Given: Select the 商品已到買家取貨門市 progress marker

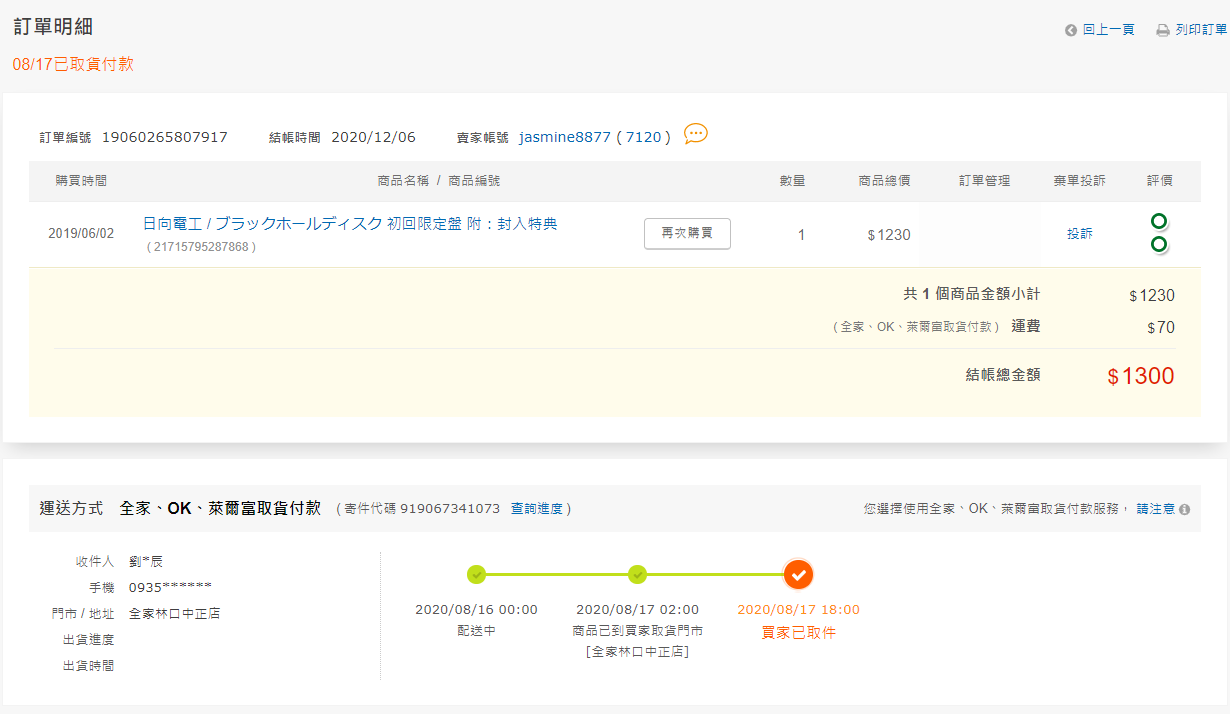Looking at the screenshot, I should click(x=638, y=574).
